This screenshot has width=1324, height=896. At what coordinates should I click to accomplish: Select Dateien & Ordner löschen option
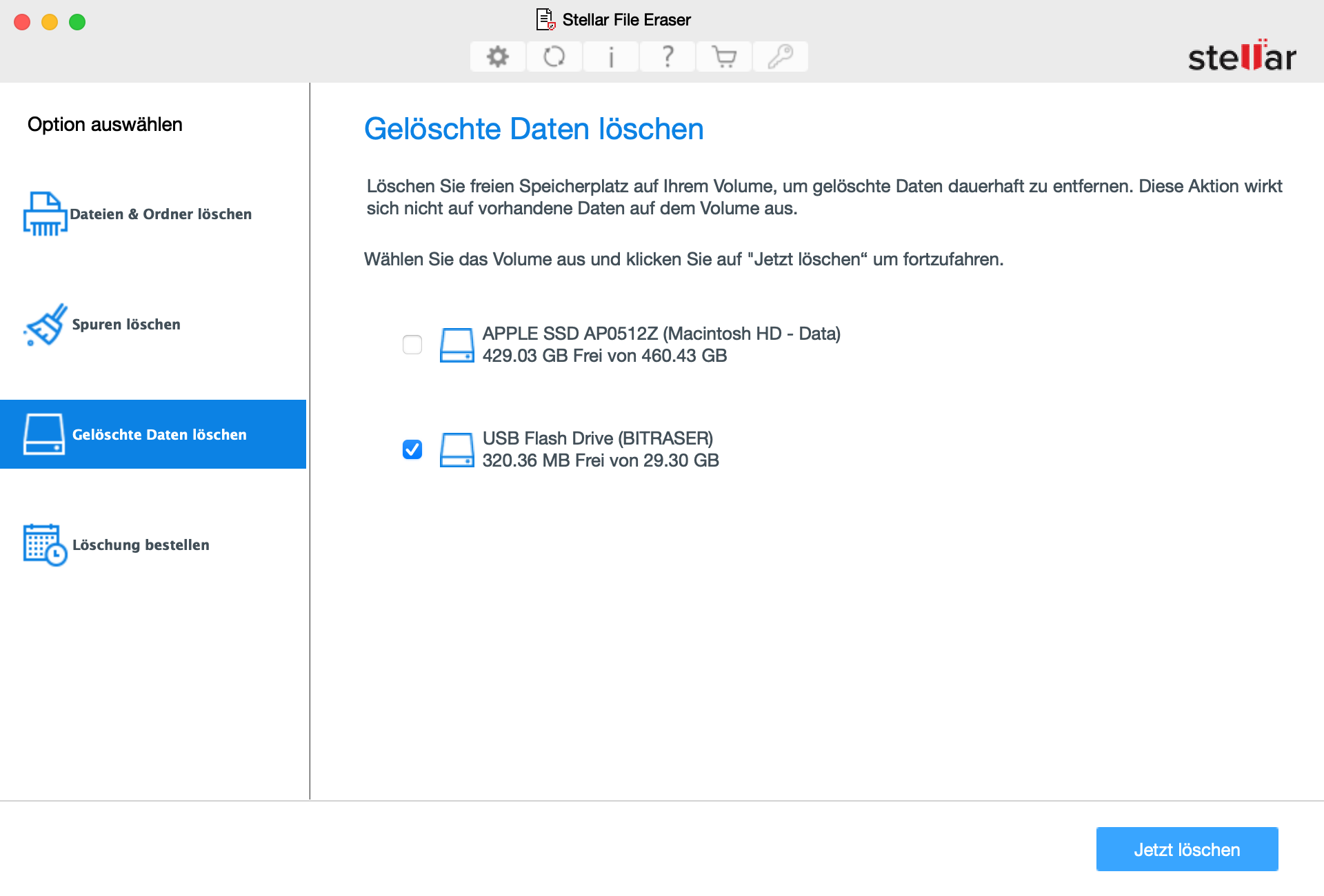click(x=153, y=214)
